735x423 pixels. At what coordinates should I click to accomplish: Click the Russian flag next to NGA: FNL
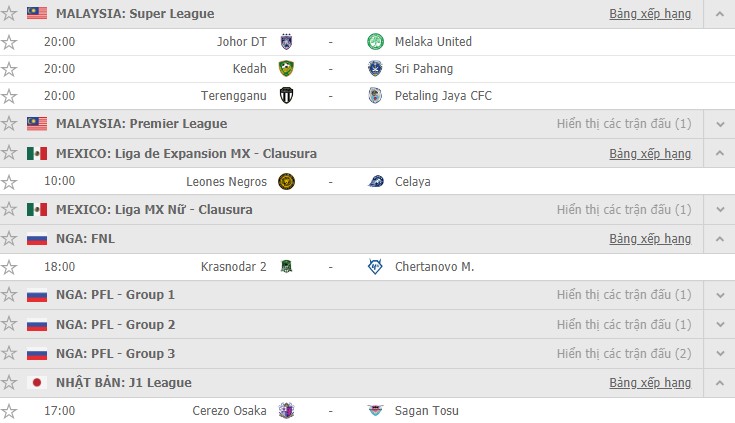pyautogui.click(x=37, y=239)
